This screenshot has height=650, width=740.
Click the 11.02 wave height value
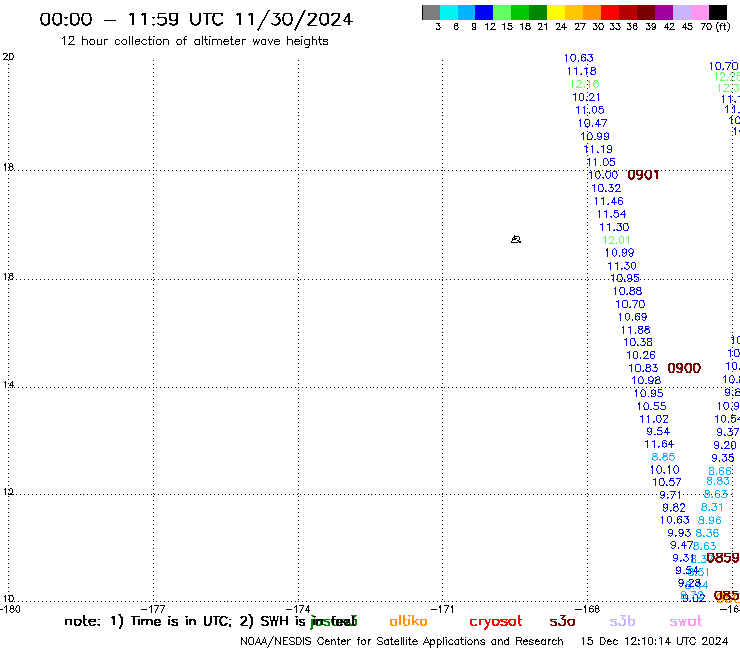tap(654, 419)
